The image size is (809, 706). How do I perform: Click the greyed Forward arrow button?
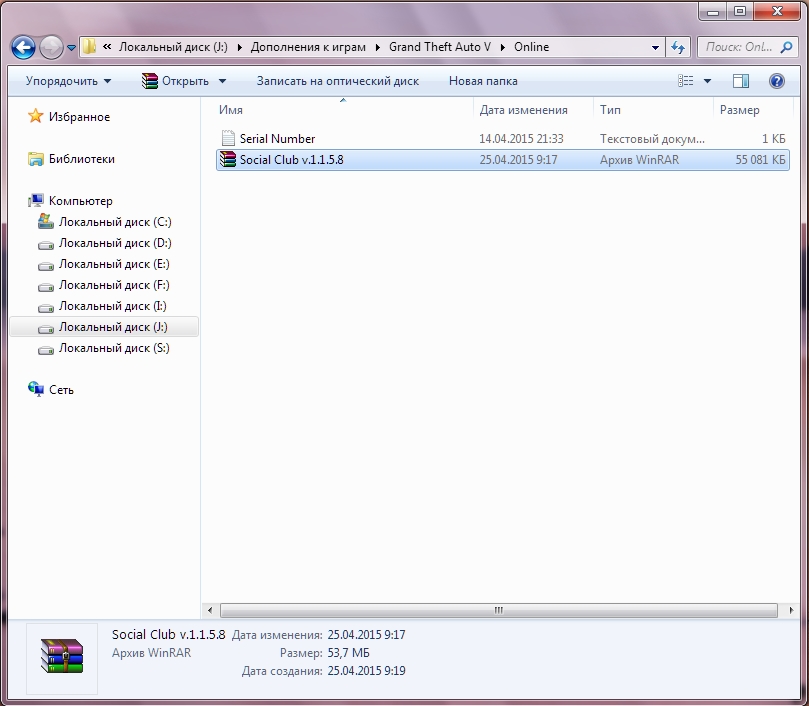pyautogui.click(x=51, y=47)
